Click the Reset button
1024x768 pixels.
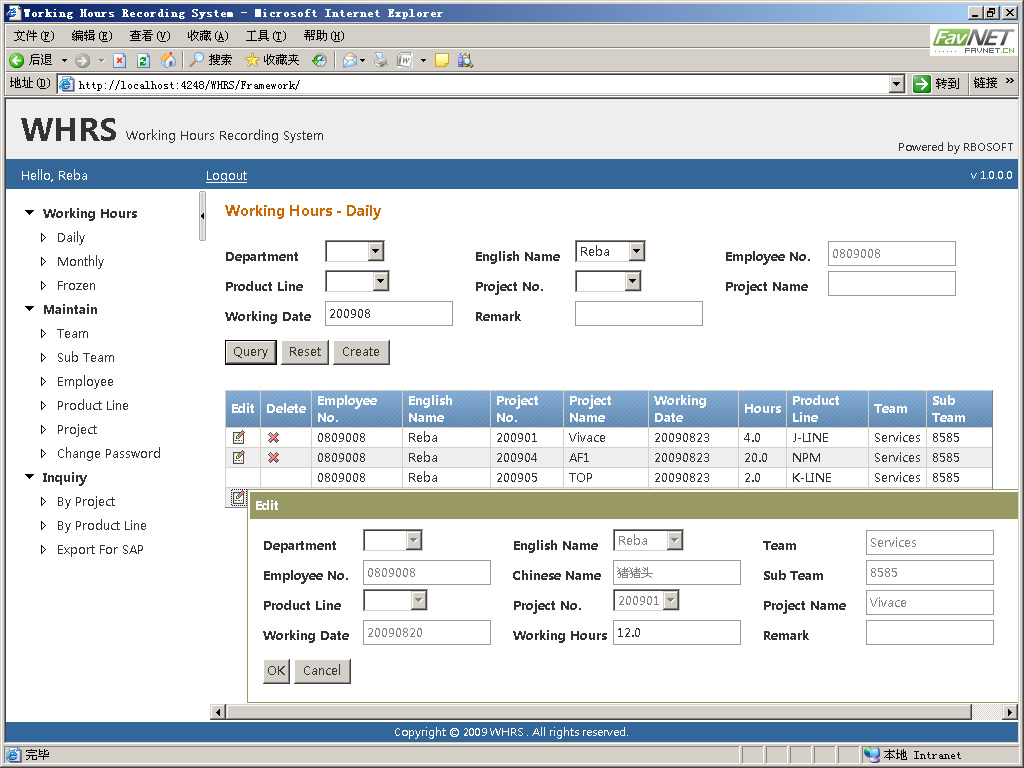(x=305, y=352)
